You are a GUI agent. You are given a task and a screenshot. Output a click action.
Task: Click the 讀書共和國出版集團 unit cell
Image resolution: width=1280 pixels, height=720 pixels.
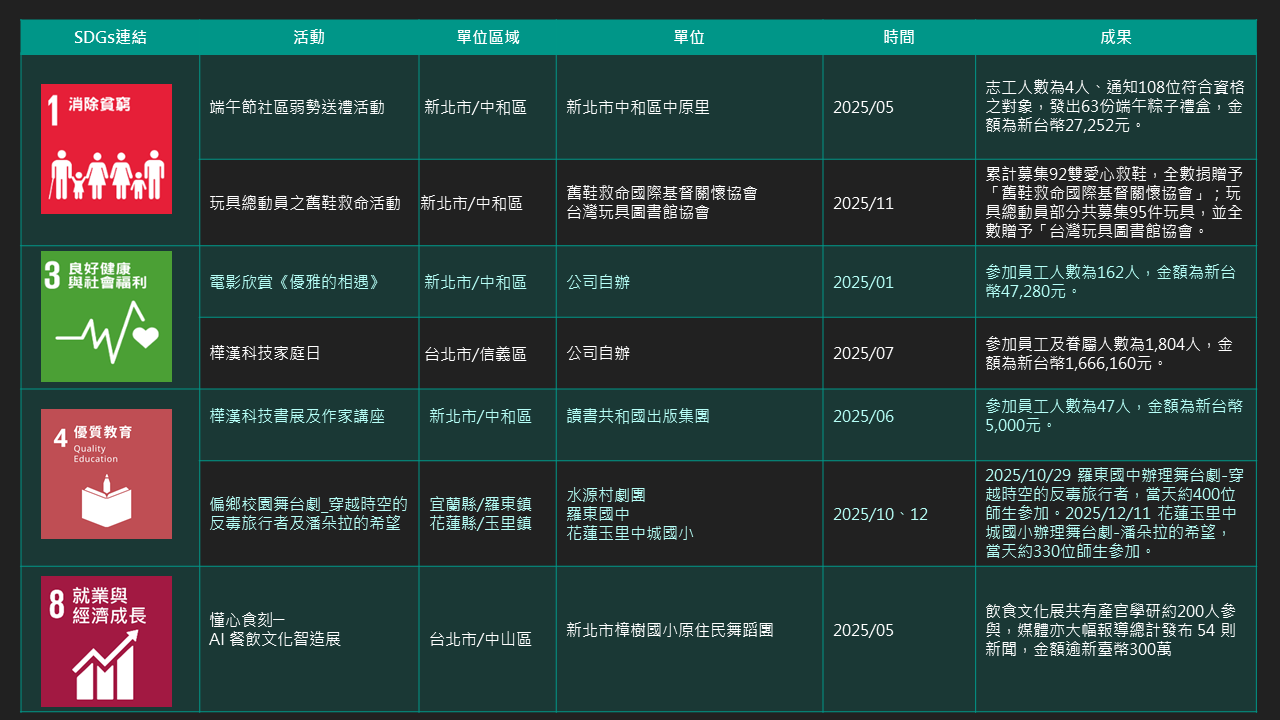[638, 416]
